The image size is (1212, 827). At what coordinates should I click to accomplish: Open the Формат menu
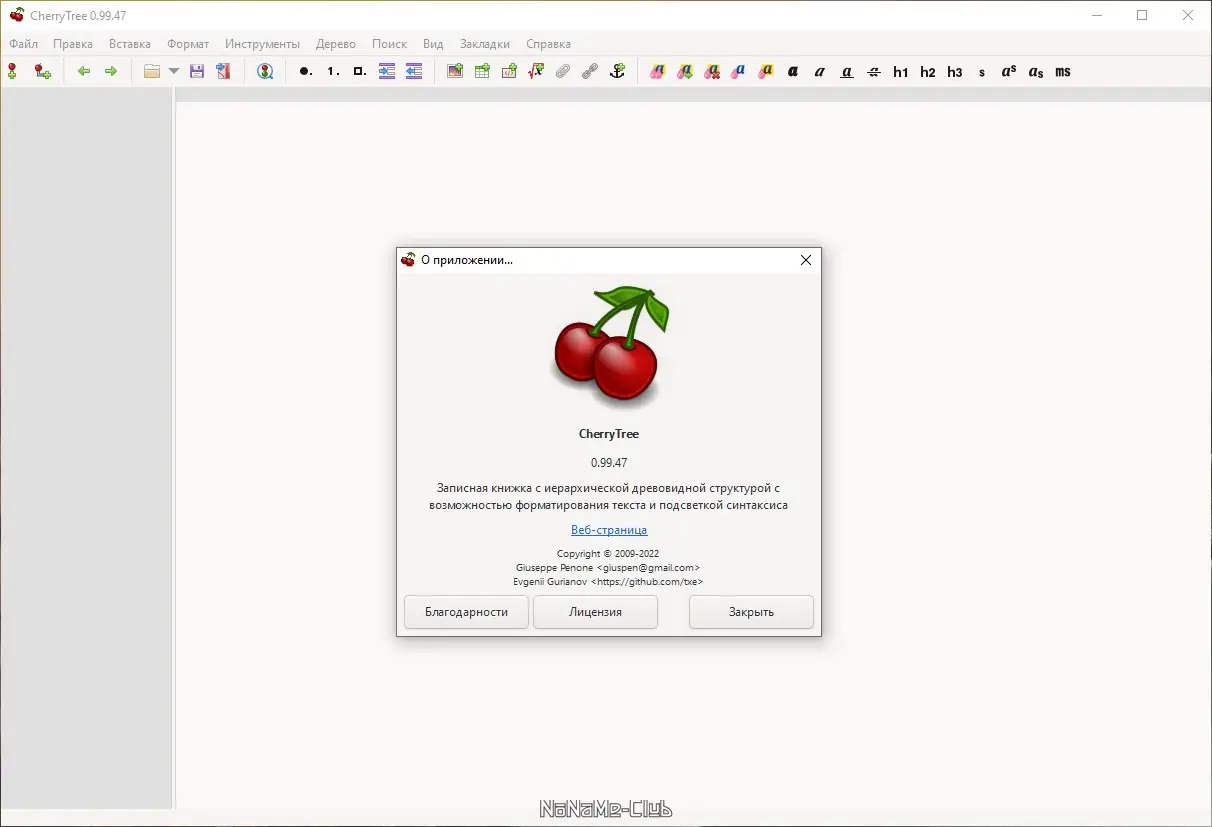pyautogui.click(x=188, y=44)
